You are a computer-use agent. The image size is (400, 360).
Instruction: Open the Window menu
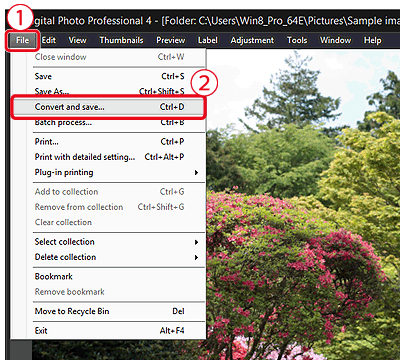[335, 40]
